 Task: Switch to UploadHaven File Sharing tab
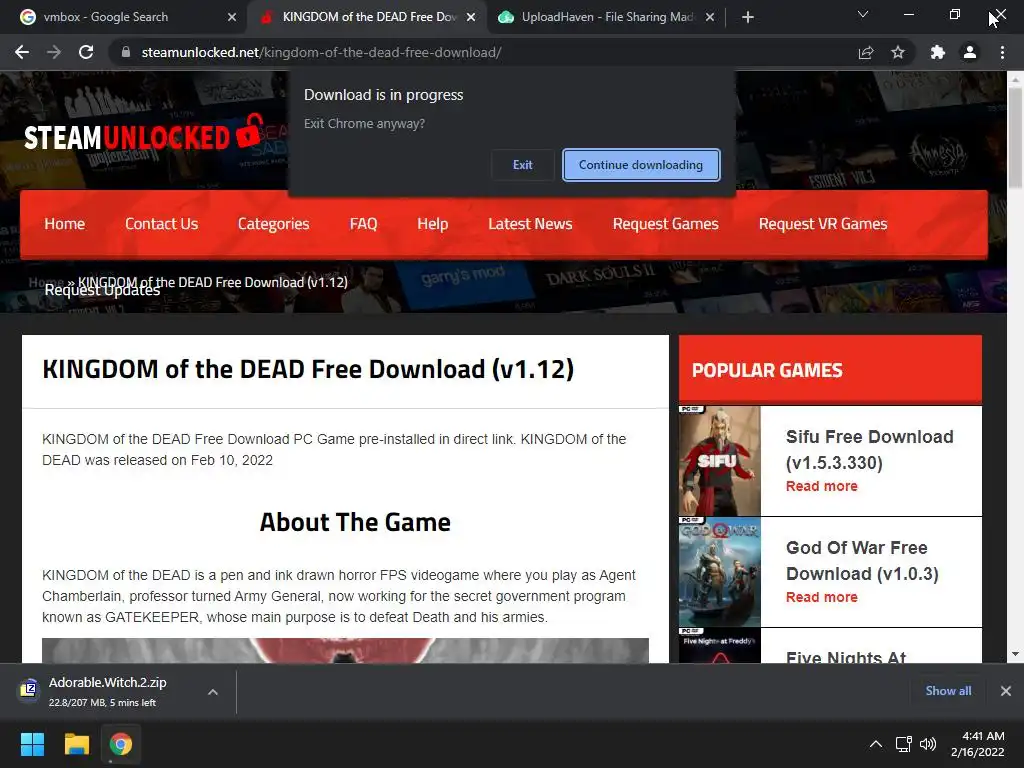[x=607, y=17]
